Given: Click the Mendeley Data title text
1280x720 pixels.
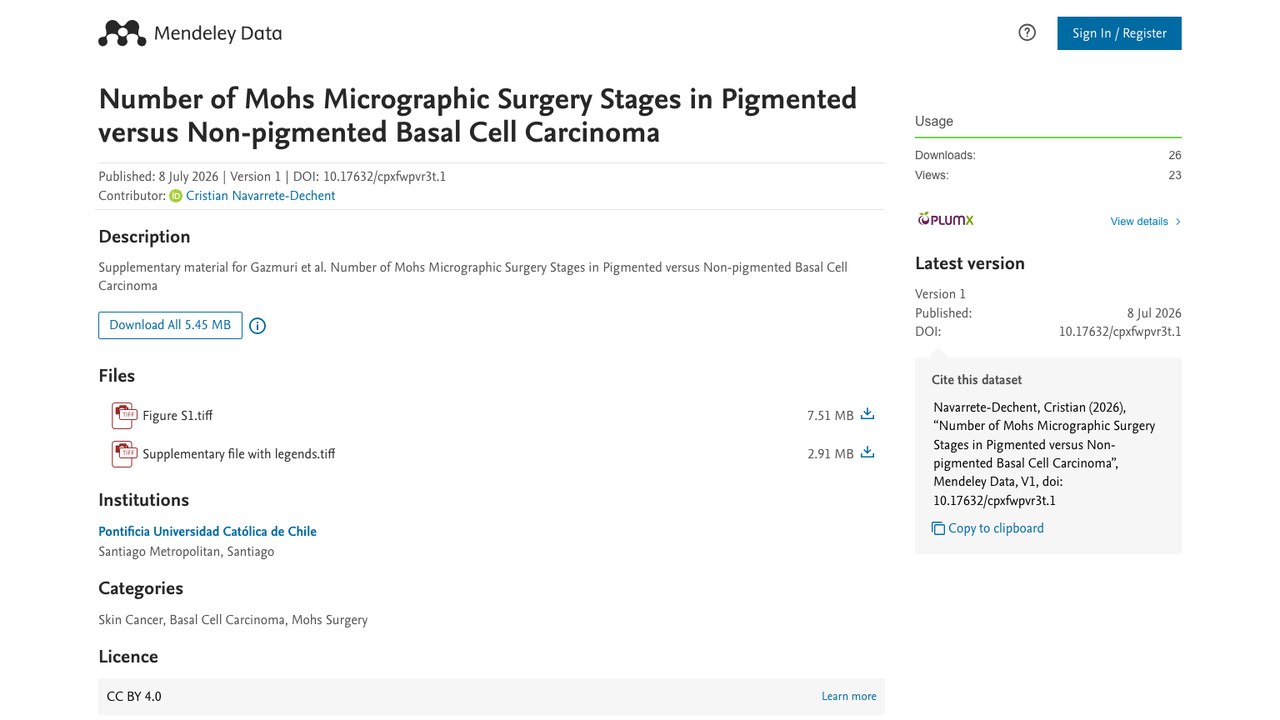Looking at the screenshot, I should [218, 33].
